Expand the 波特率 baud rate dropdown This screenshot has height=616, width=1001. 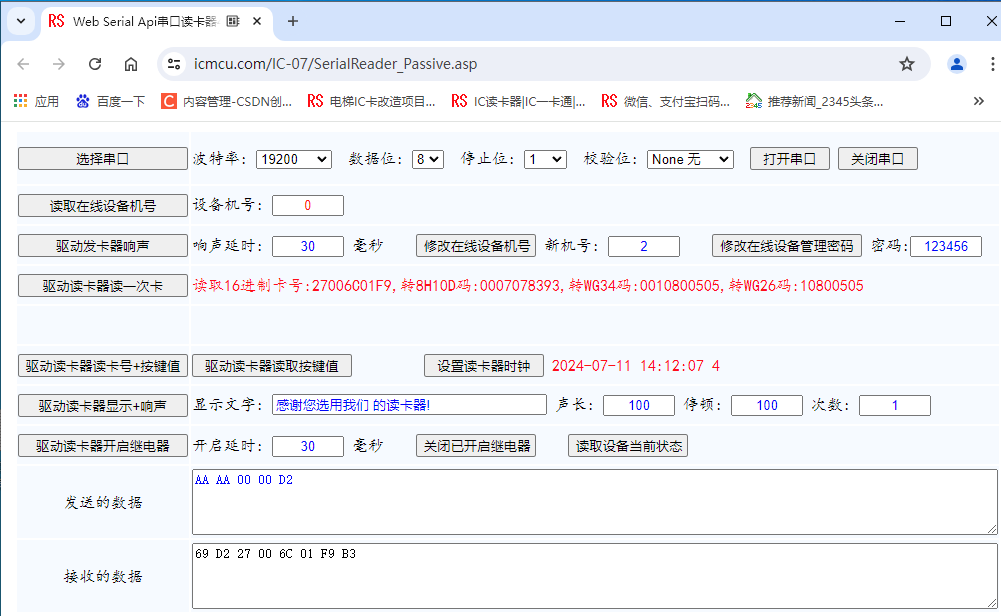point(294,159)
